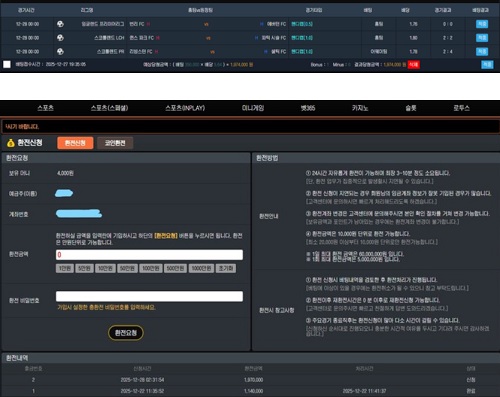Click the 1,970,000 withdrawal history amount

point(253,380)
